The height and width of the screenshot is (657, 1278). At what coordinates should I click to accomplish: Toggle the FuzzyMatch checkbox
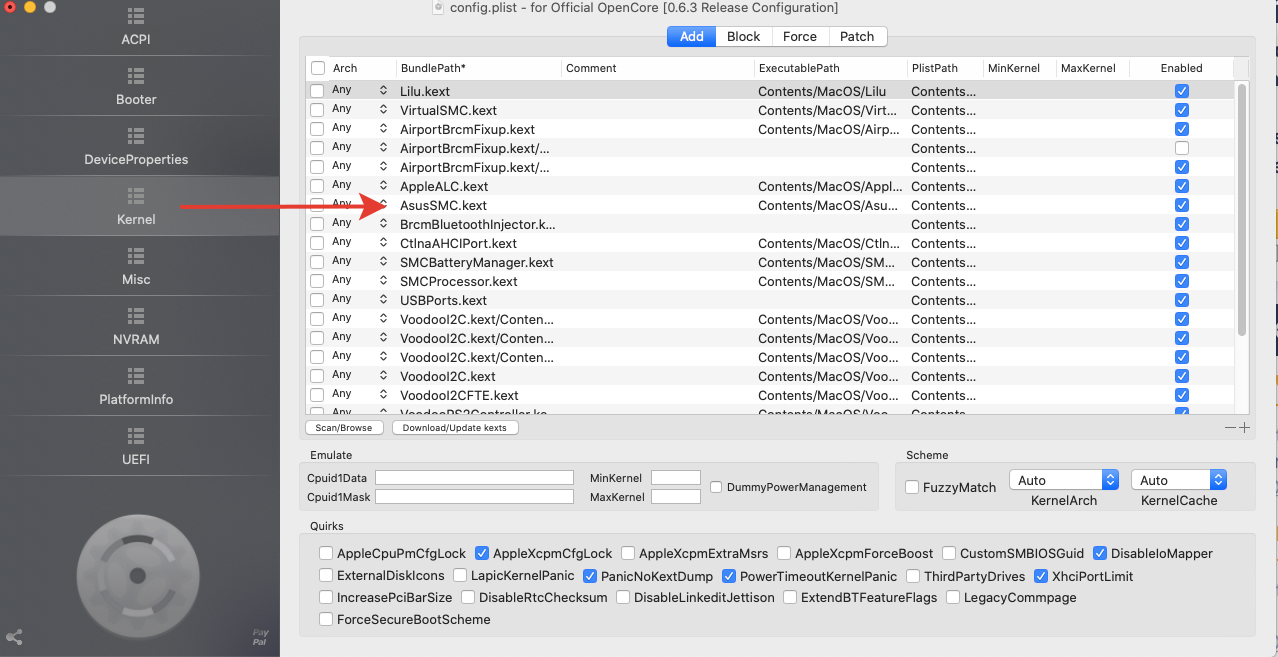pos(912,487)
